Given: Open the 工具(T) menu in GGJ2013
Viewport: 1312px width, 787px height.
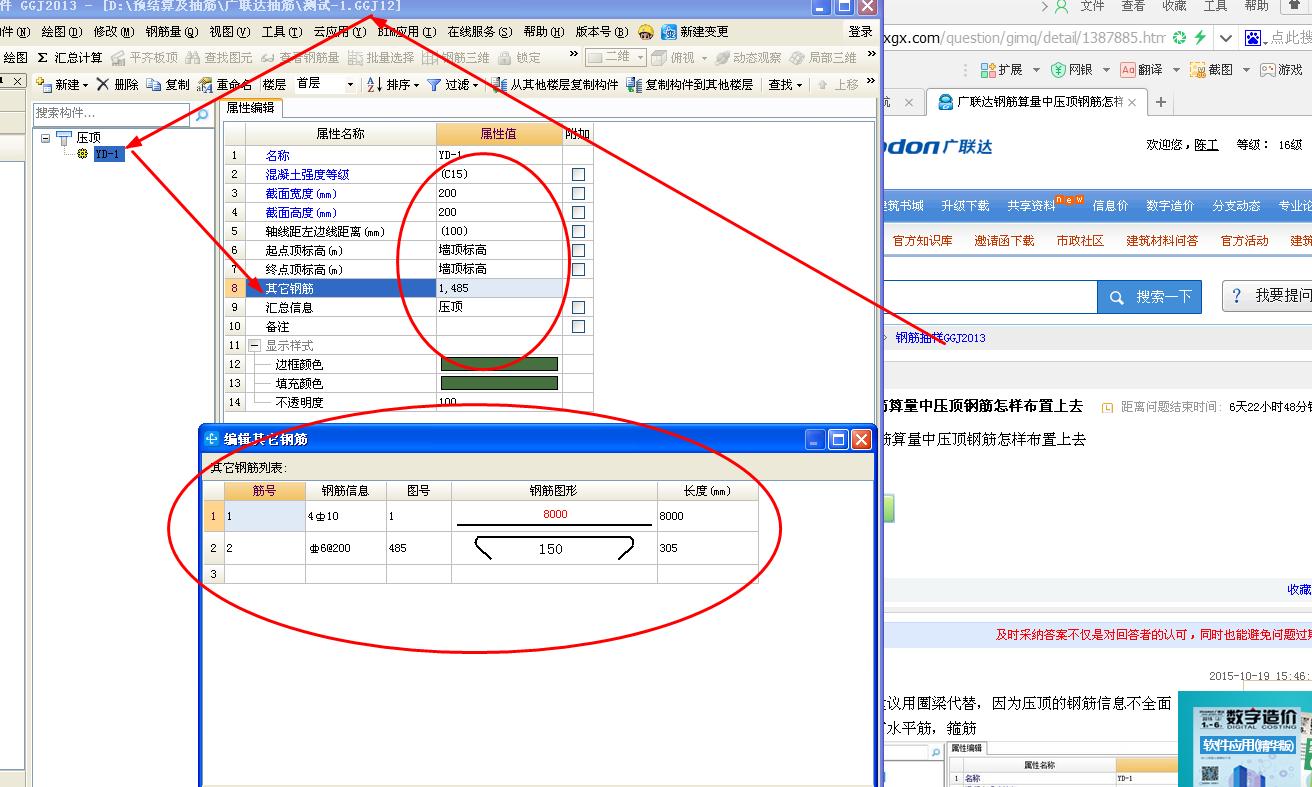Looking at the screenshot, I should [280, 32].
